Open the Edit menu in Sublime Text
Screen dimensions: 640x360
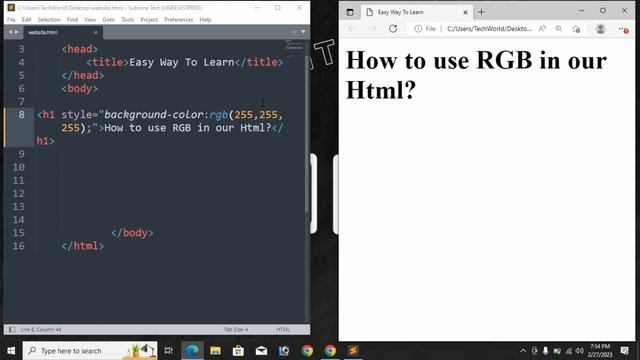(x=27, y=20)
